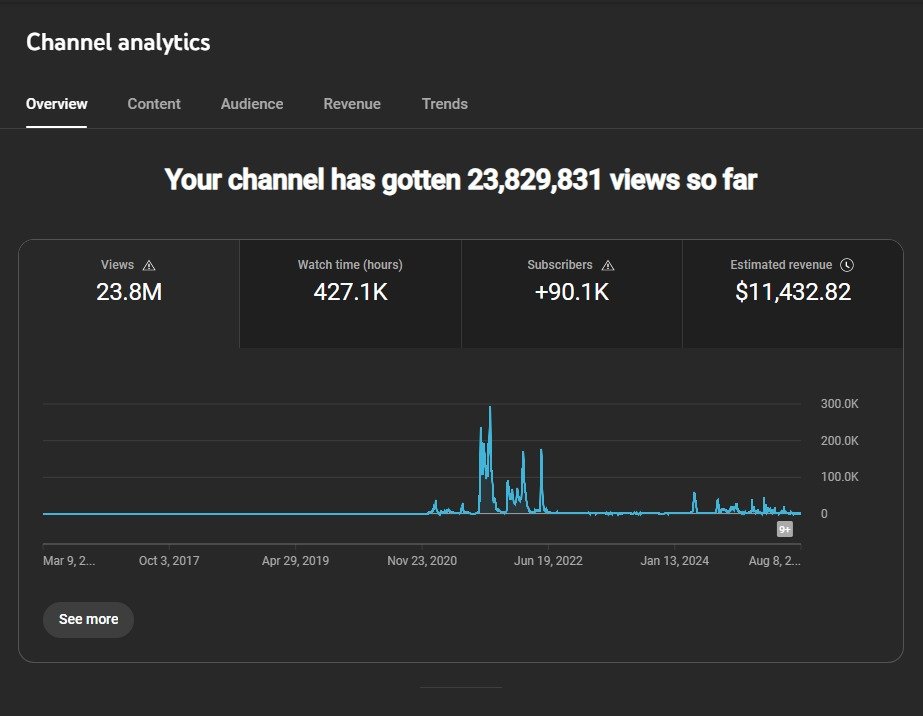Show the Watch time (hours) metric
923x716 pixels.
tap(350, 293)
